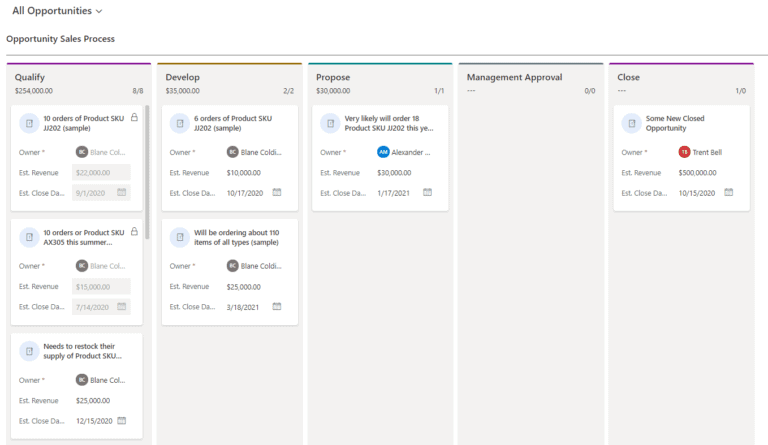The height and width of the screenshot is (445, 768).
Task: Open calendar picker for the 12/15/2020 close date
Action: click(122, 420)
